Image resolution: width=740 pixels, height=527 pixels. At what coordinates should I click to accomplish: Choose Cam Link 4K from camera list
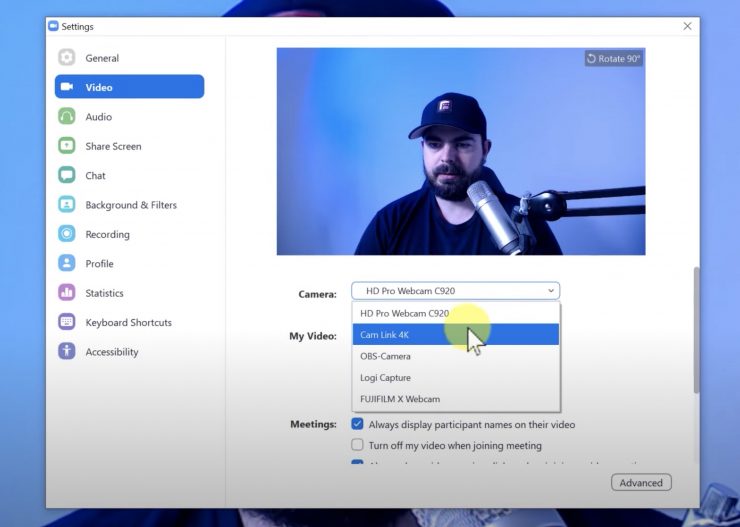click(x=455, y=334)
